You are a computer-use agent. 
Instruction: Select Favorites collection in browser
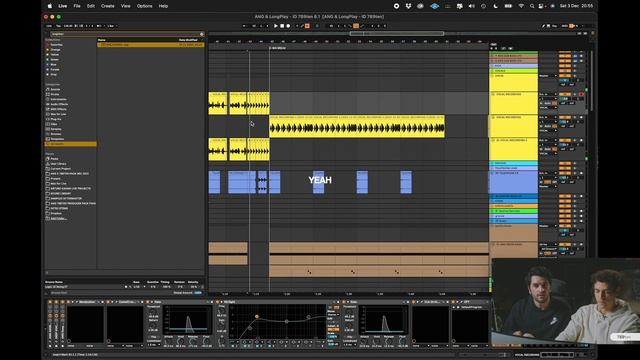click(56, 45)
